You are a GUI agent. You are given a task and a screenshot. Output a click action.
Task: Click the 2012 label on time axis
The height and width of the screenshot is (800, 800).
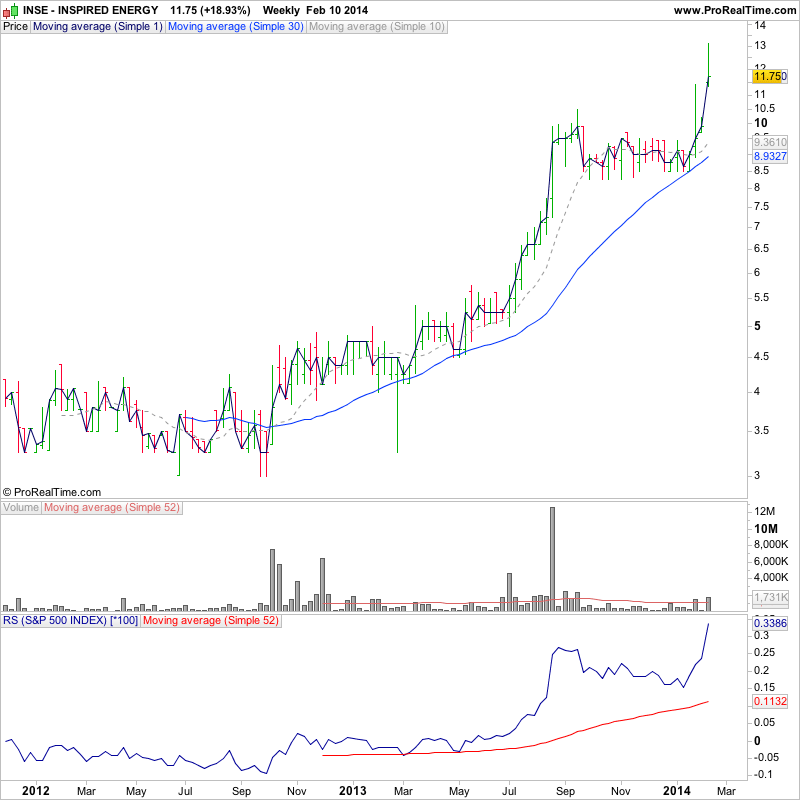36,791
